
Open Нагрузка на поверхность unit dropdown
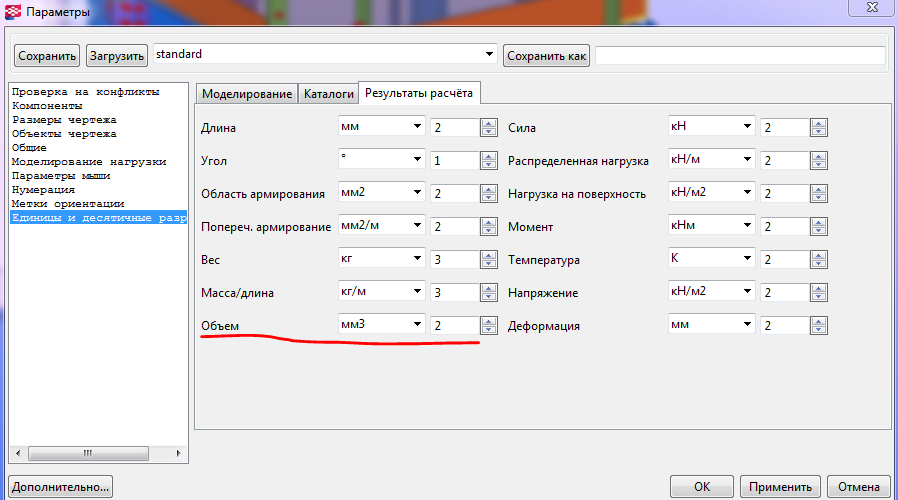(x=712, y=192)
